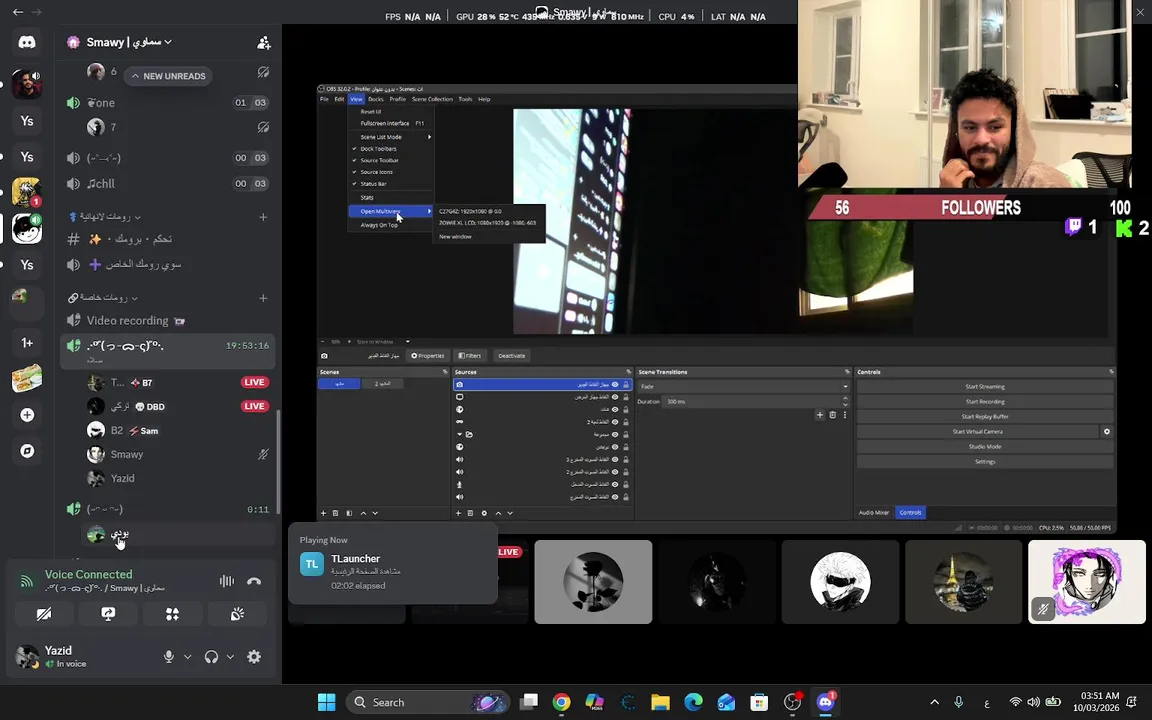Open Discord direct messages home icon

click(x=26, y=42)
